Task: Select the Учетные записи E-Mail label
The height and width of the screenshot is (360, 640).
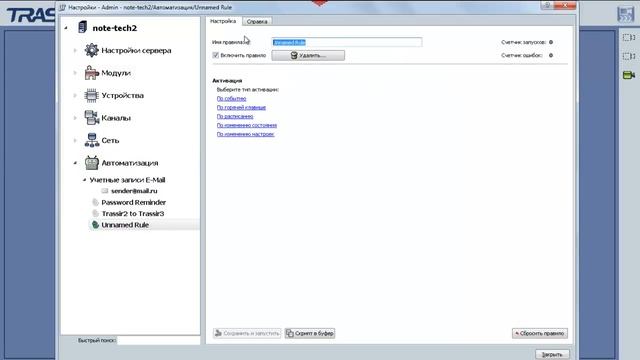Action: click(x=127, y=180)
